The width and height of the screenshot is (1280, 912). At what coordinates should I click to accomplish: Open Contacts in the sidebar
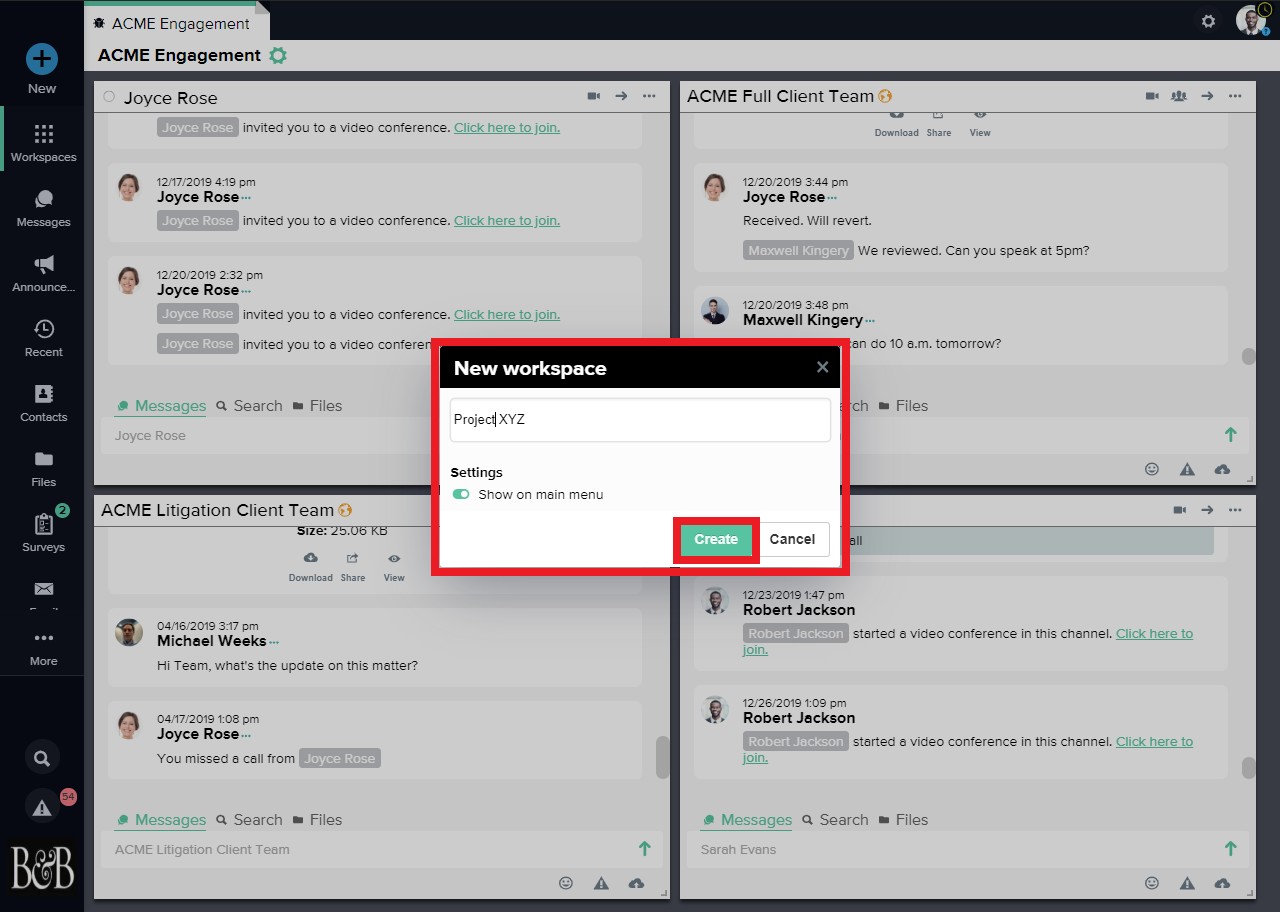pyautogui.click(x=43, y=403)
